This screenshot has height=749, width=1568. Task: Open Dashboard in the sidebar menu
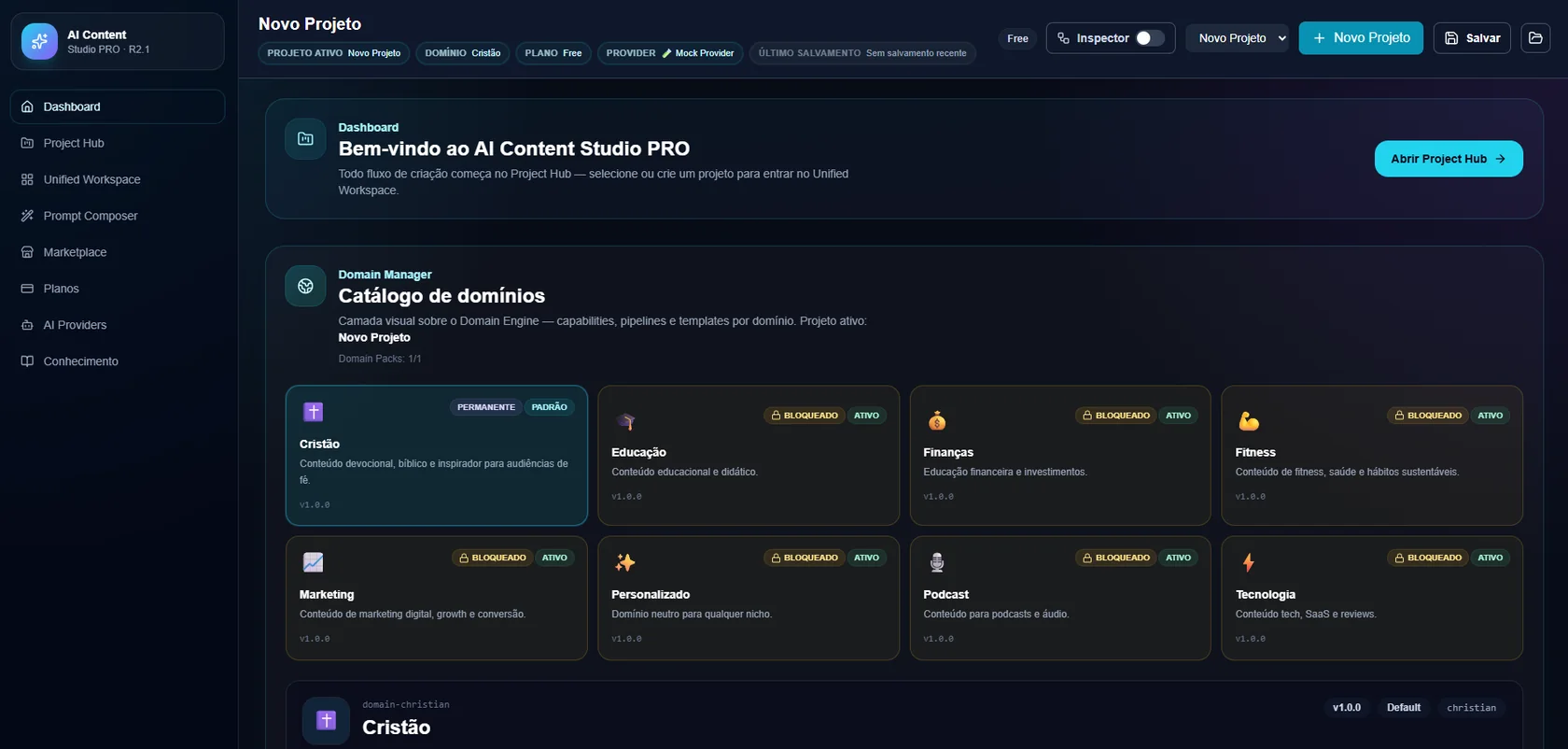118,106
